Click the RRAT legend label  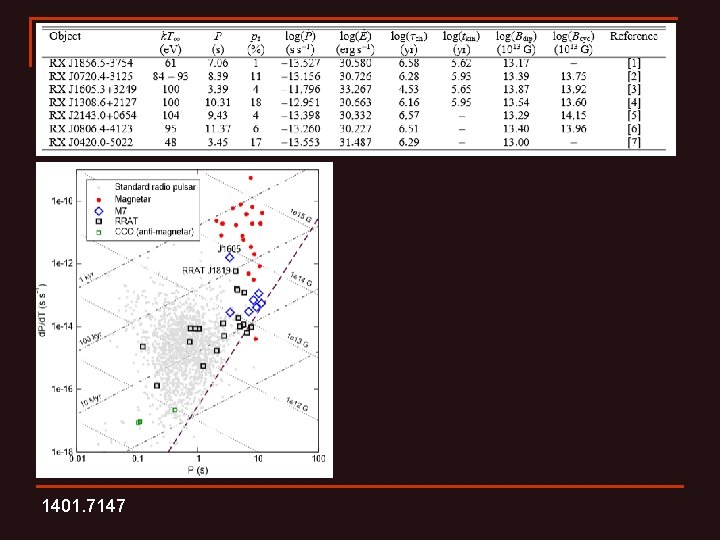coord(126,221)
